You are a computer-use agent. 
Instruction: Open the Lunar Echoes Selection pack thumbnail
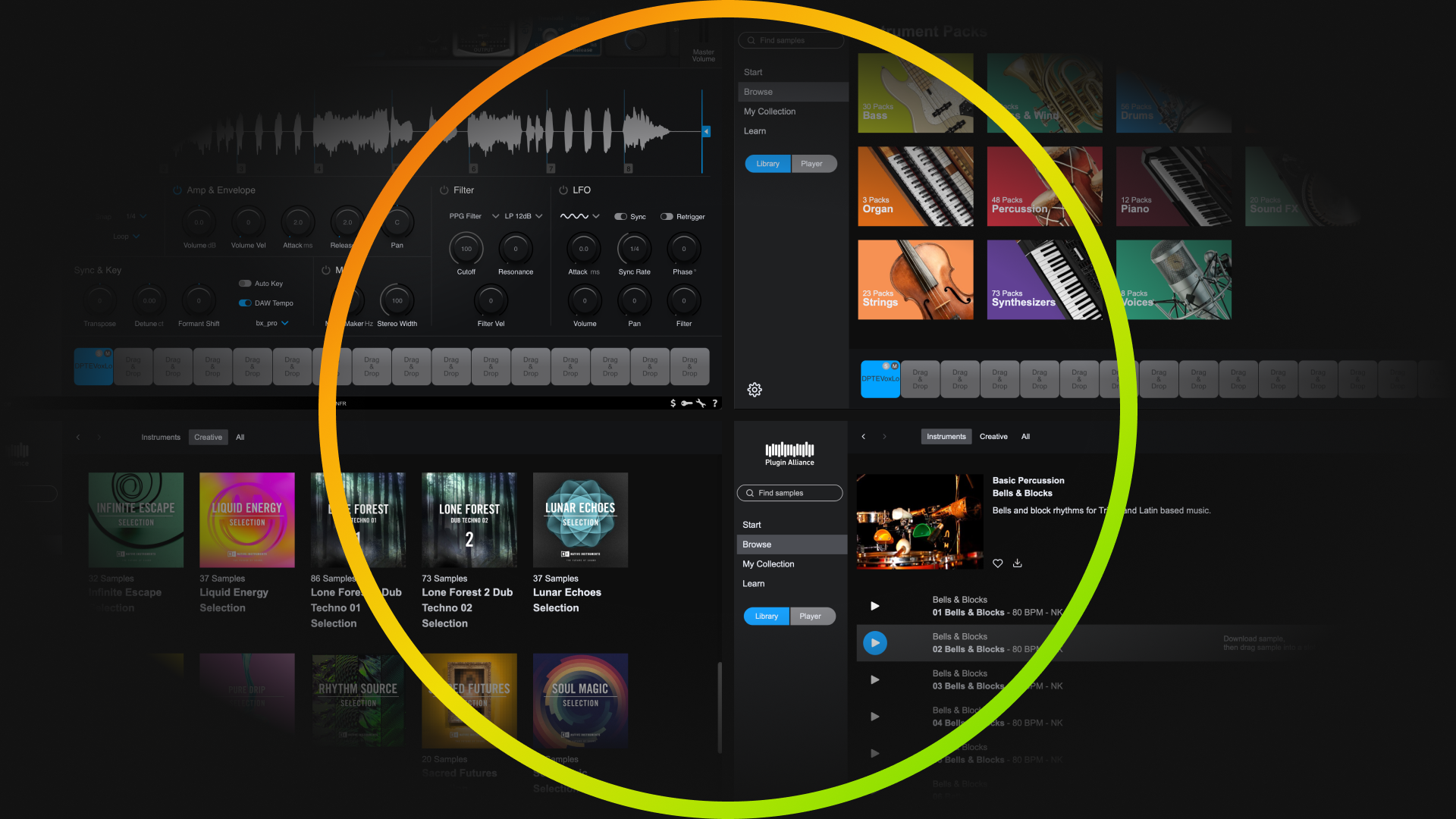point(580,520)
